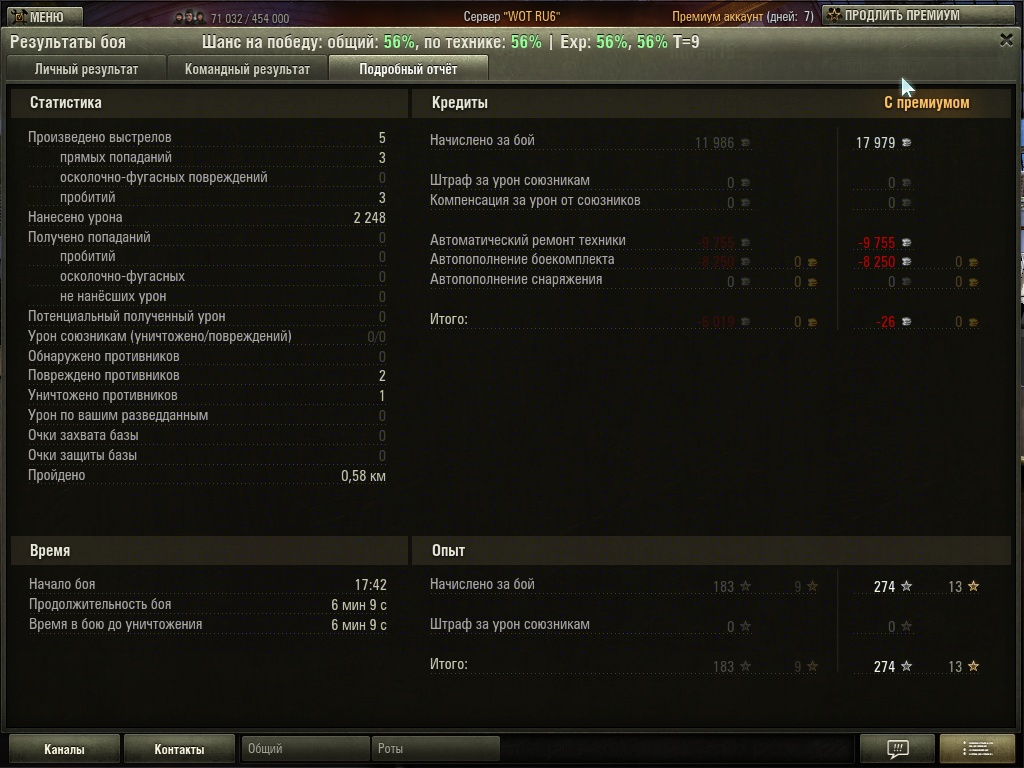Image resolution: width=1024 pixels, height=768 pixels.
Task: Select the Роты chat tab
Action: (436, 748)
